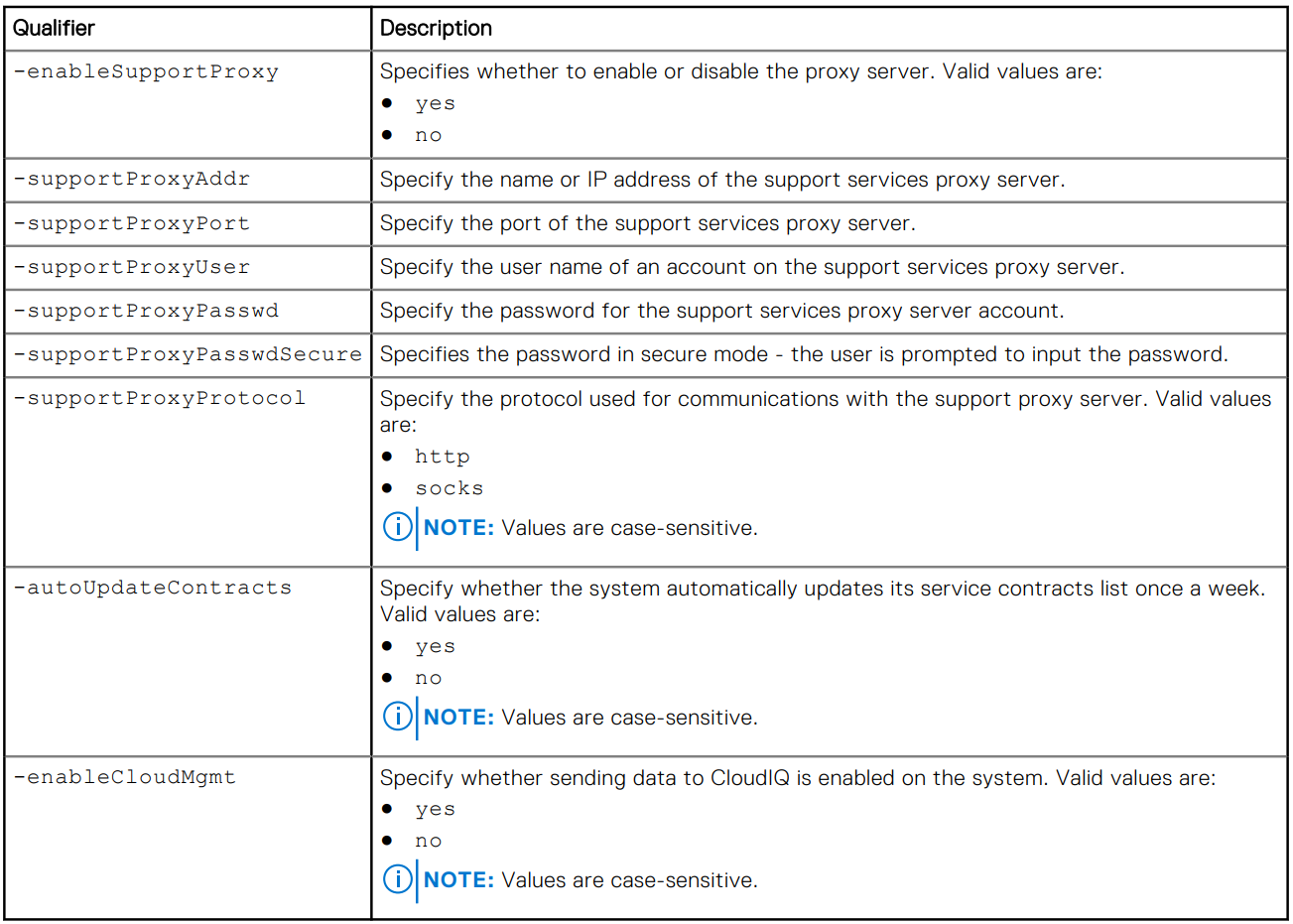Click the -supportProxyPasswdSecure qualifier

(x=188, y=354)
